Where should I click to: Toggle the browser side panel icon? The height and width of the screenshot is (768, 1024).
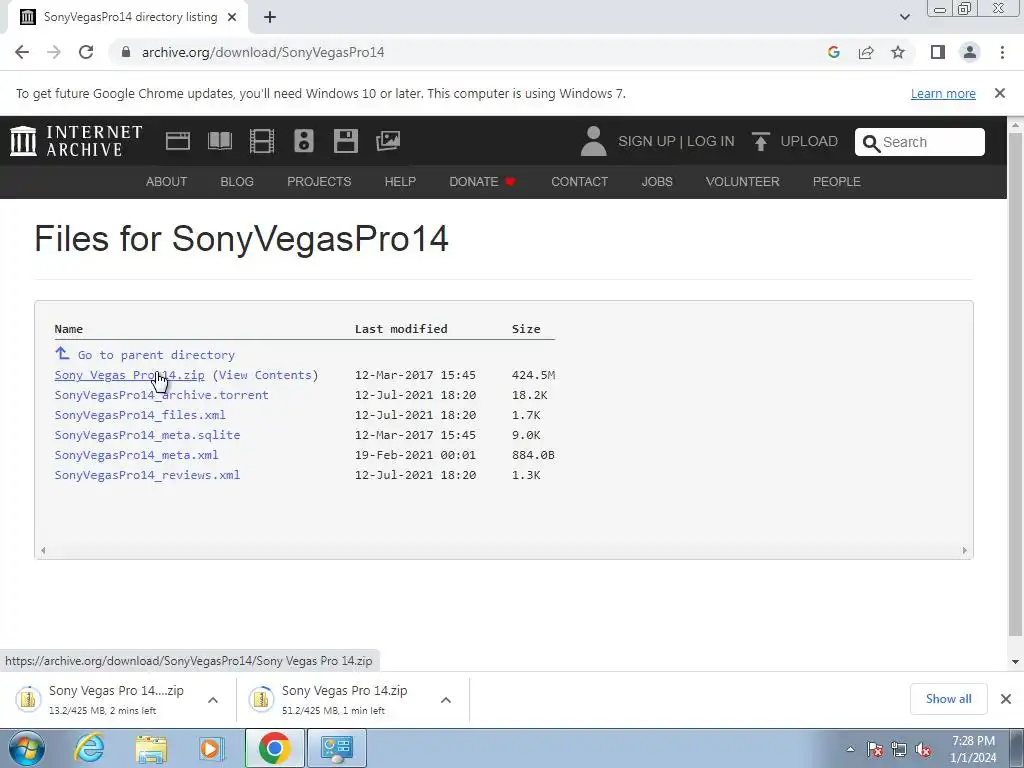pyautogui.click(x=938, y=52)
